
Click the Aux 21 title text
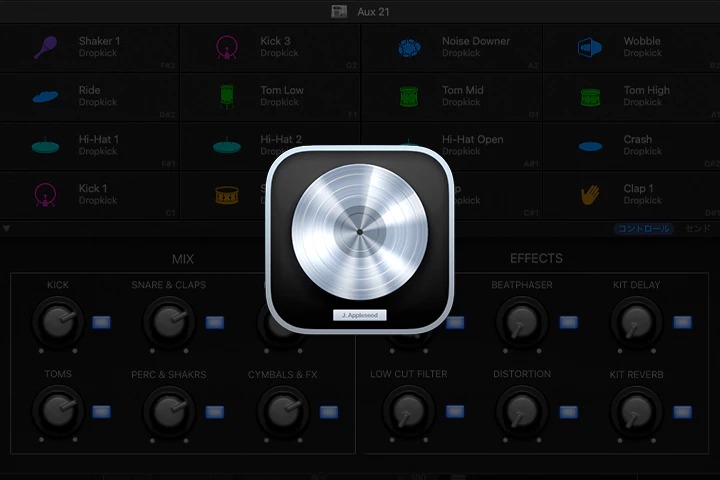[373, 12]
